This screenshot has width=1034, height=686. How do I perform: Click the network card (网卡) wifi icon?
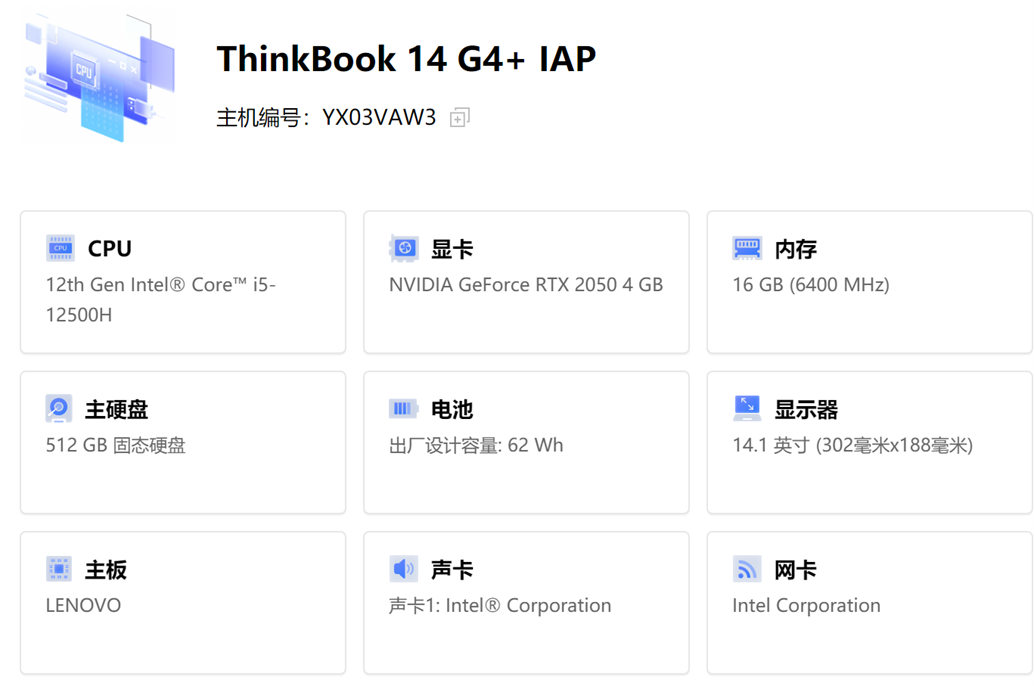(747, 569)
